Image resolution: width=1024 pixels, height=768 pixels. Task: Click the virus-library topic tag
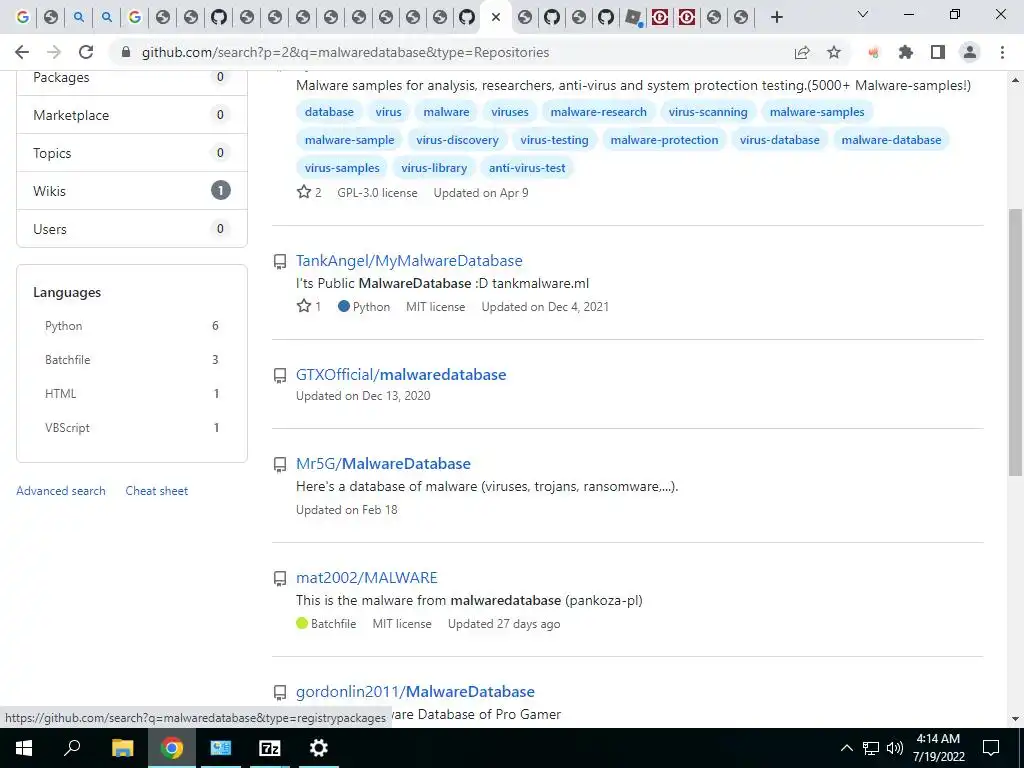tap(434, 168)
